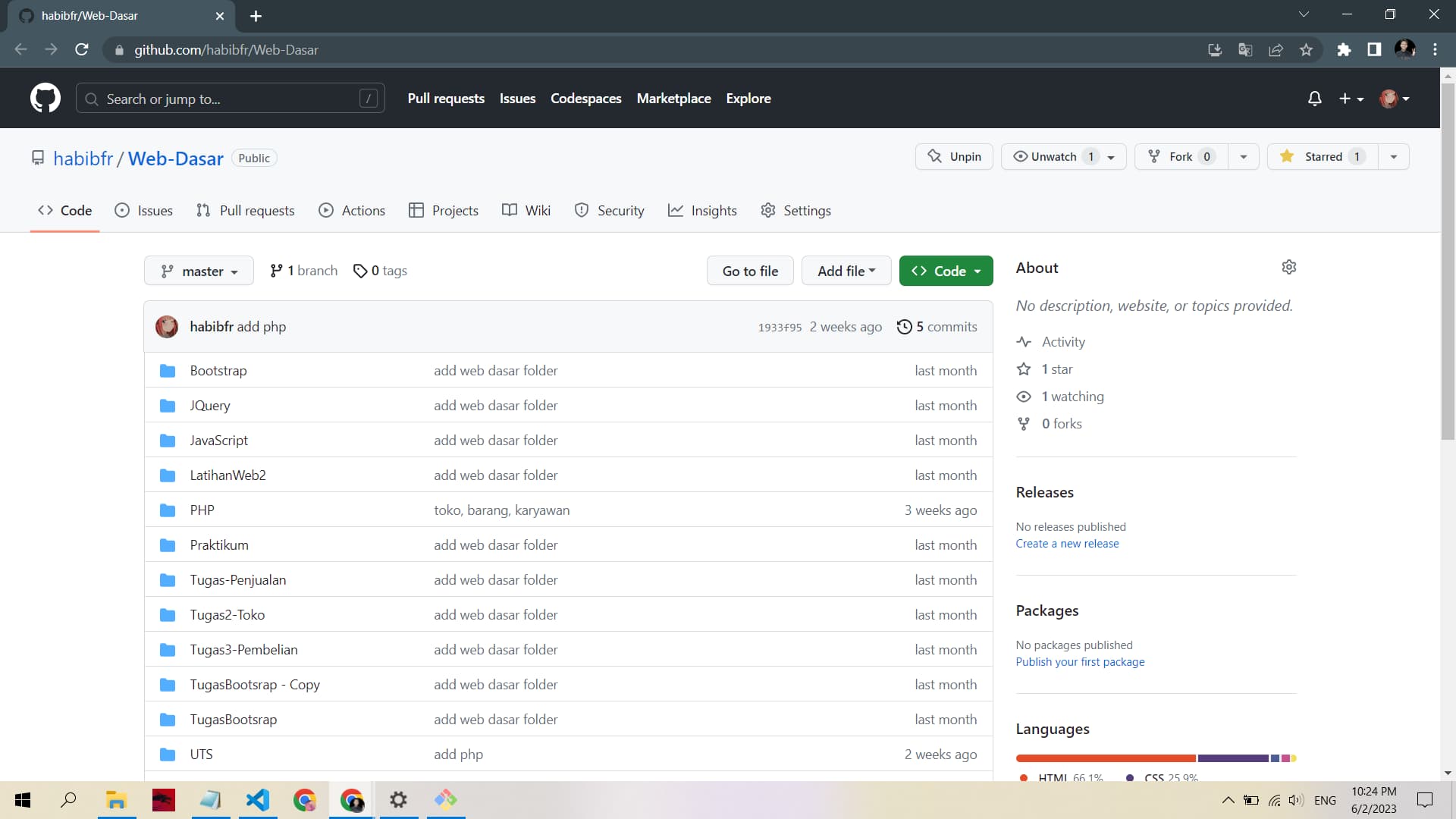Click Publish your first package
This screenshot has width=1456, height=819.
1080,662
